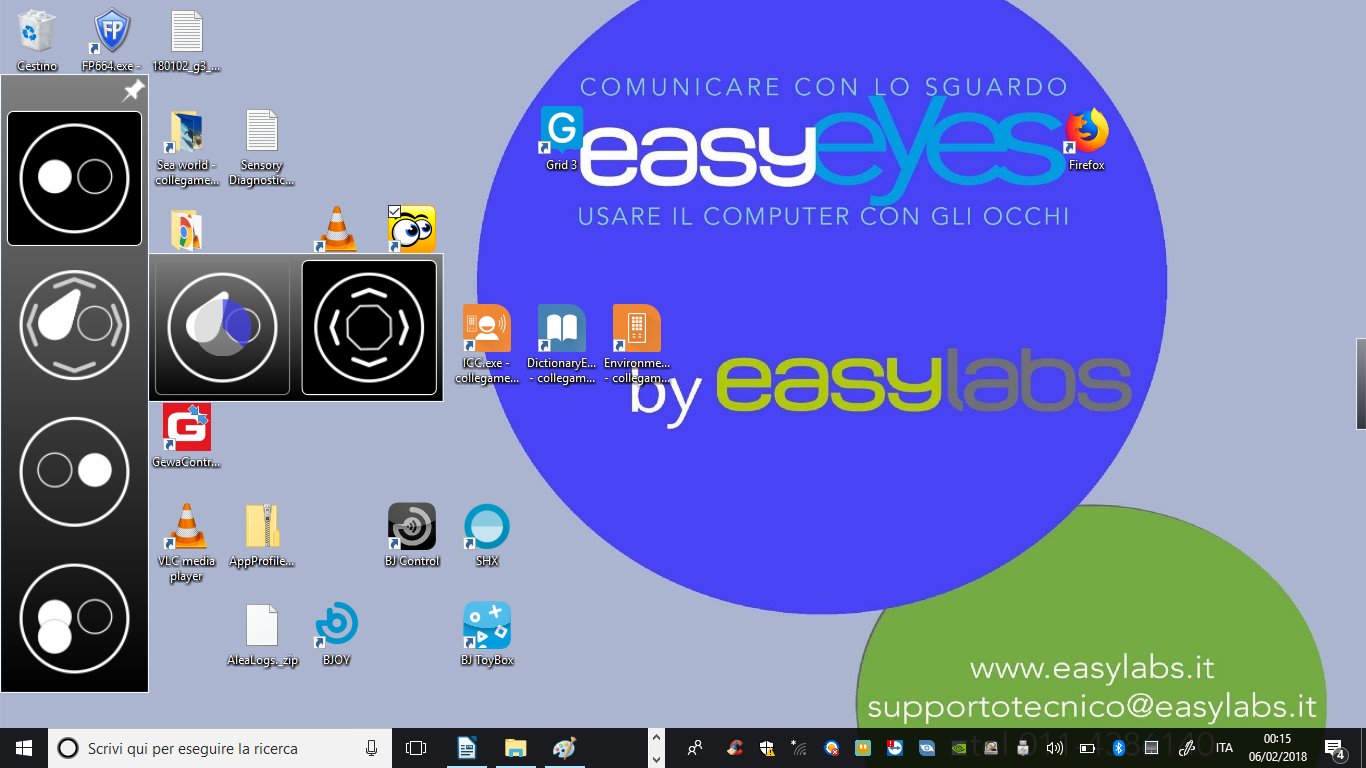
Task: Choose the drag-and-drop tile with blue overlay
Action: pyautogui.click(x=222, y=328)
